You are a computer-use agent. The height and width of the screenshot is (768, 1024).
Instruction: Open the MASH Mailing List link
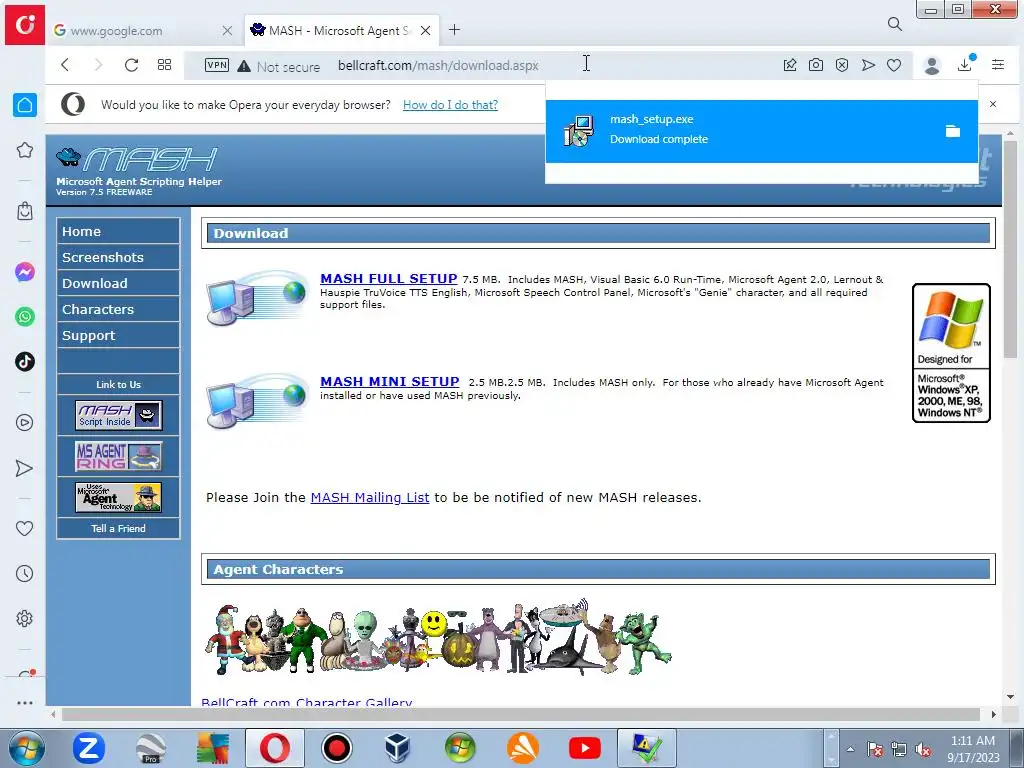tap(370, 498)
